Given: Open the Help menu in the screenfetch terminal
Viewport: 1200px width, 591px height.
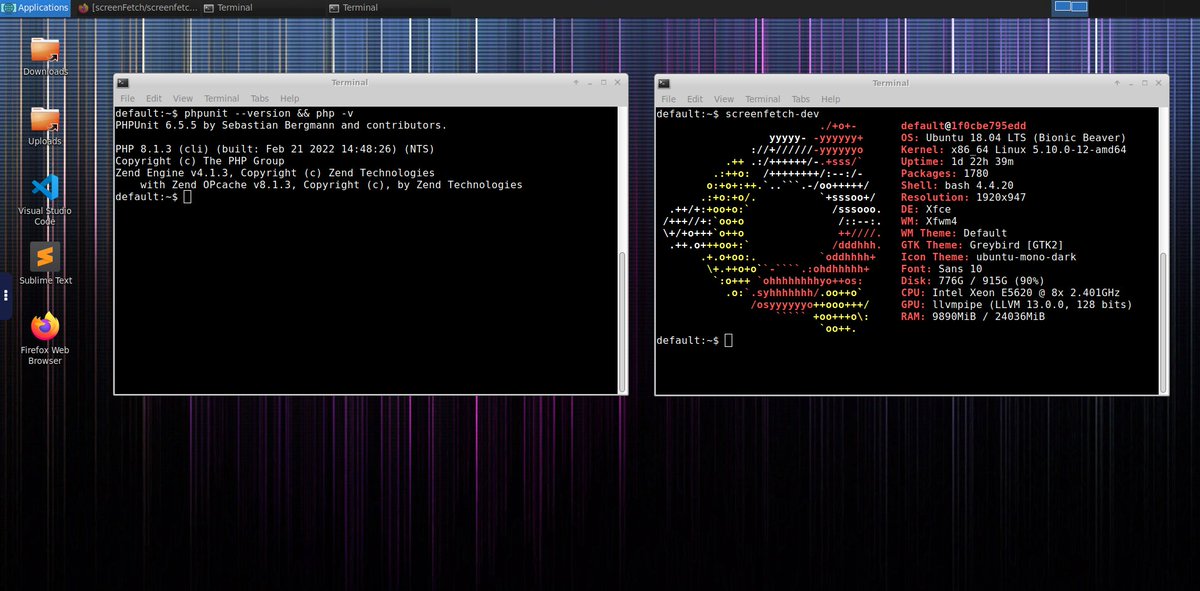Looking at the screenshot, I should tap(830, 99).
